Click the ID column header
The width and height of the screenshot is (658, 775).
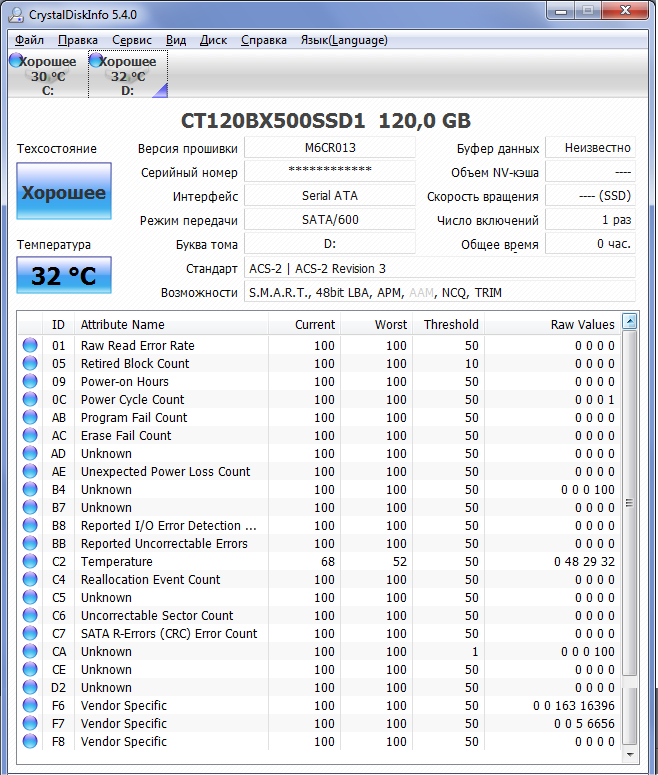58,324
